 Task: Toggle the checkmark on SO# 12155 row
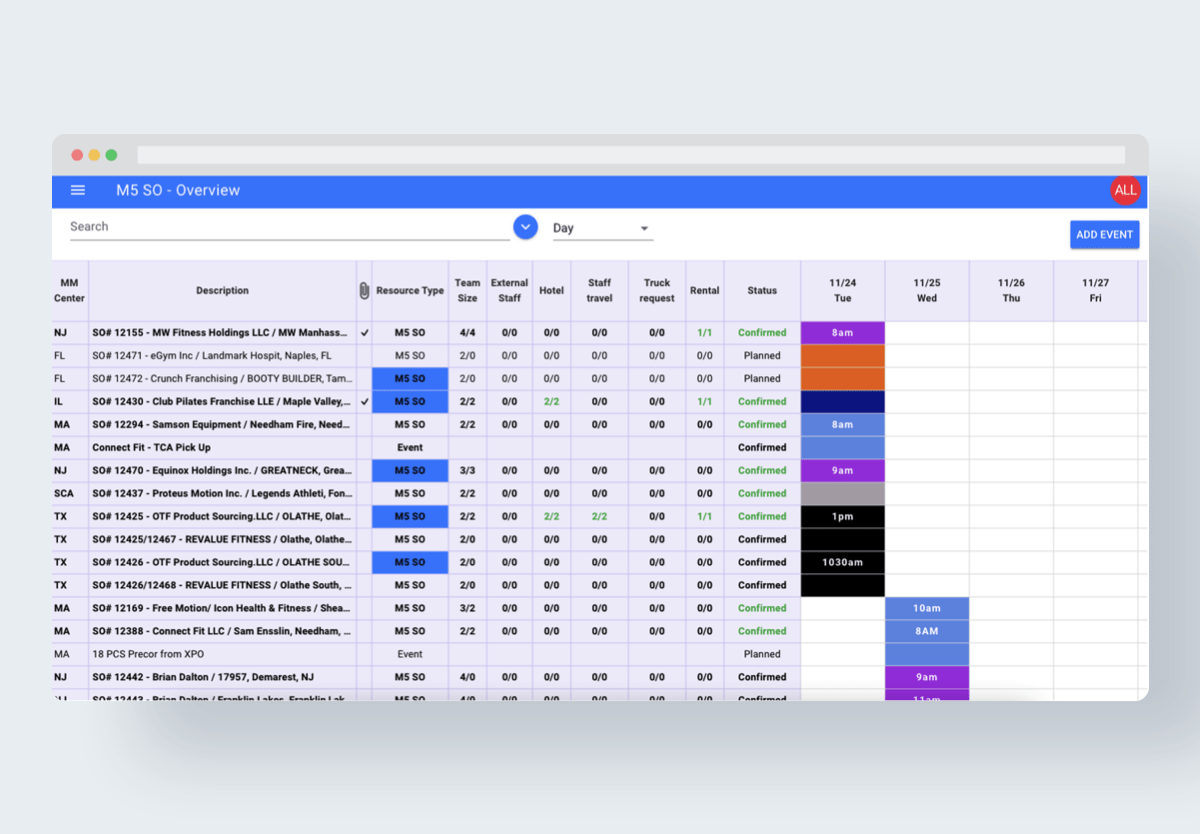[x=364, y=332]
